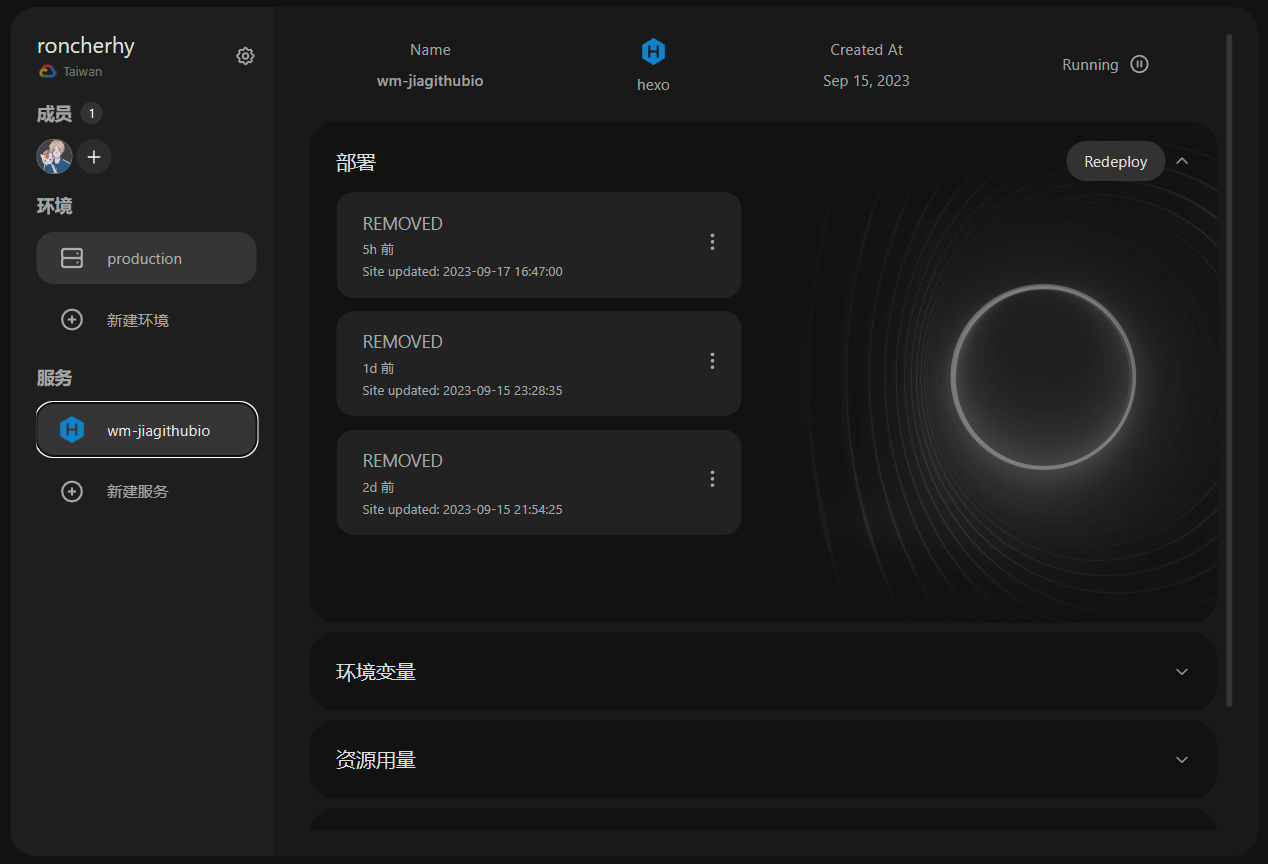
Task: Click the hexo logo in header
Action: (653, 52)
